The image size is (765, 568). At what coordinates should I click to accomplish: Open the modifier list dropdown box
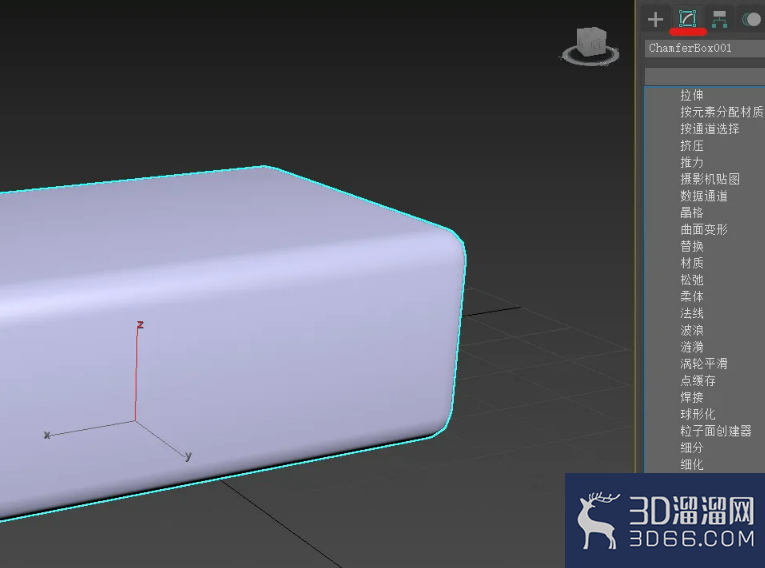point(705,77)
